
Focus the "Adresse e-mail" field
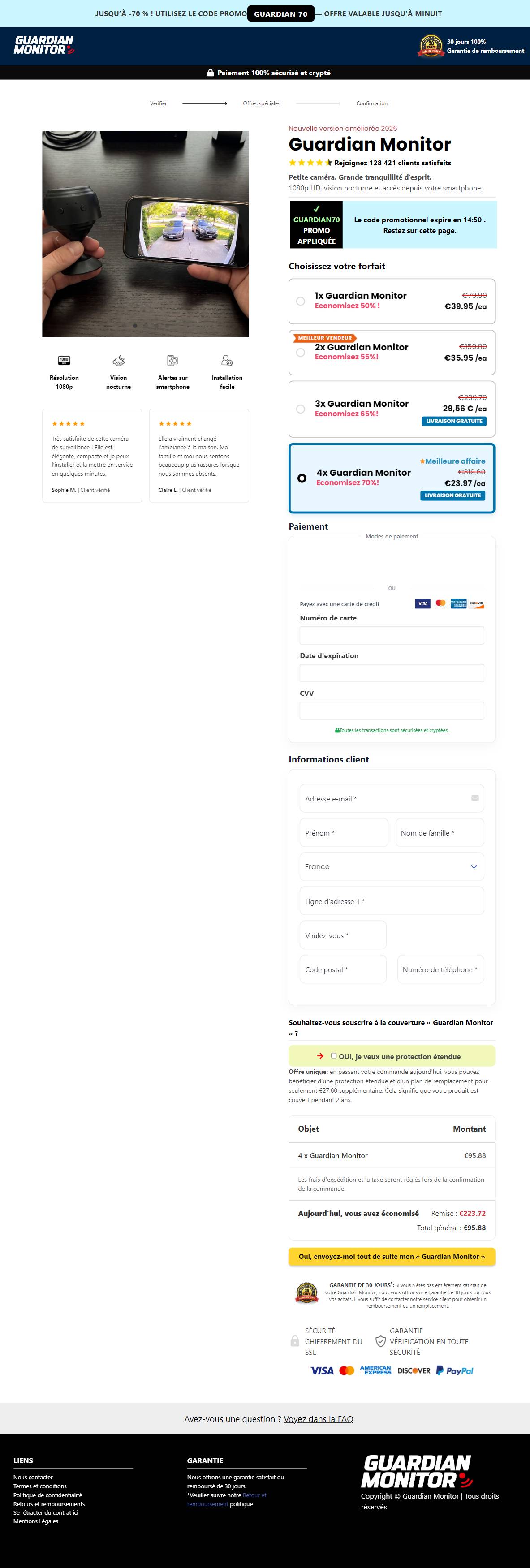tap(392, 799)
